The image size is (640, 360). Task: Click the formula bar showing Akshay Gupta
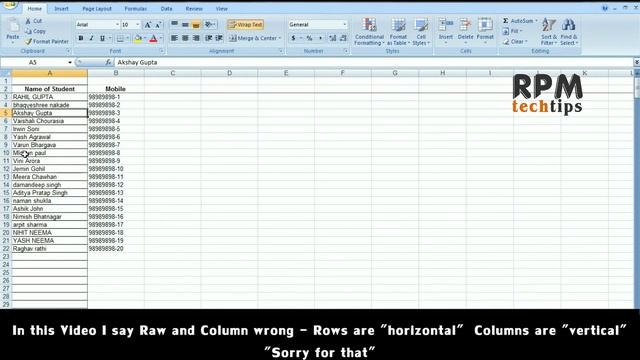click(x=373, y=62)
